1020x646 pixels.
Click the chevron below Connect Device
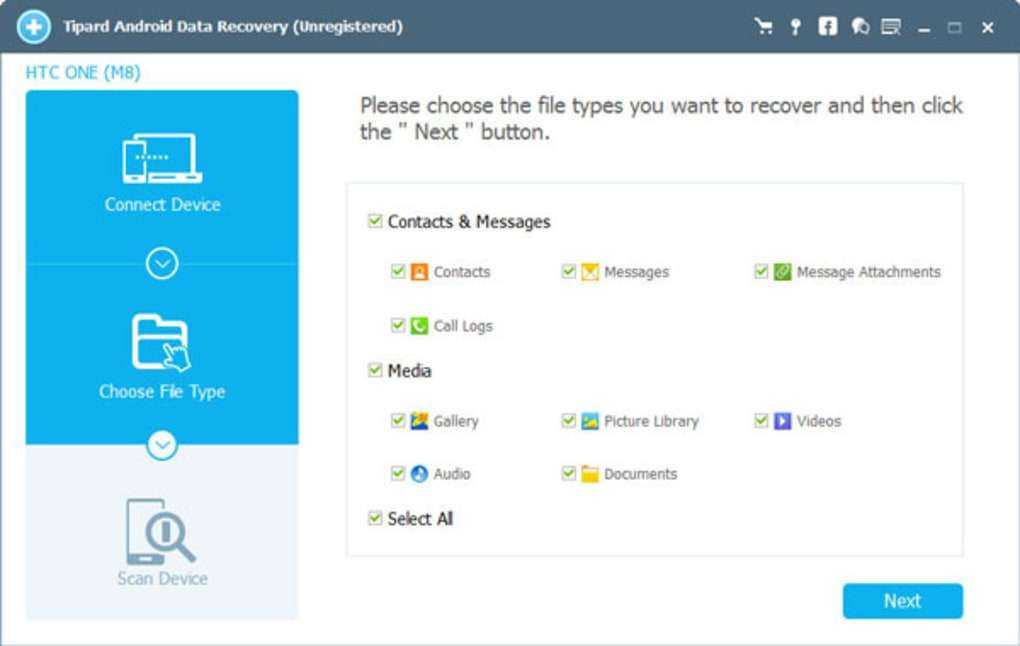coord(162,263)
